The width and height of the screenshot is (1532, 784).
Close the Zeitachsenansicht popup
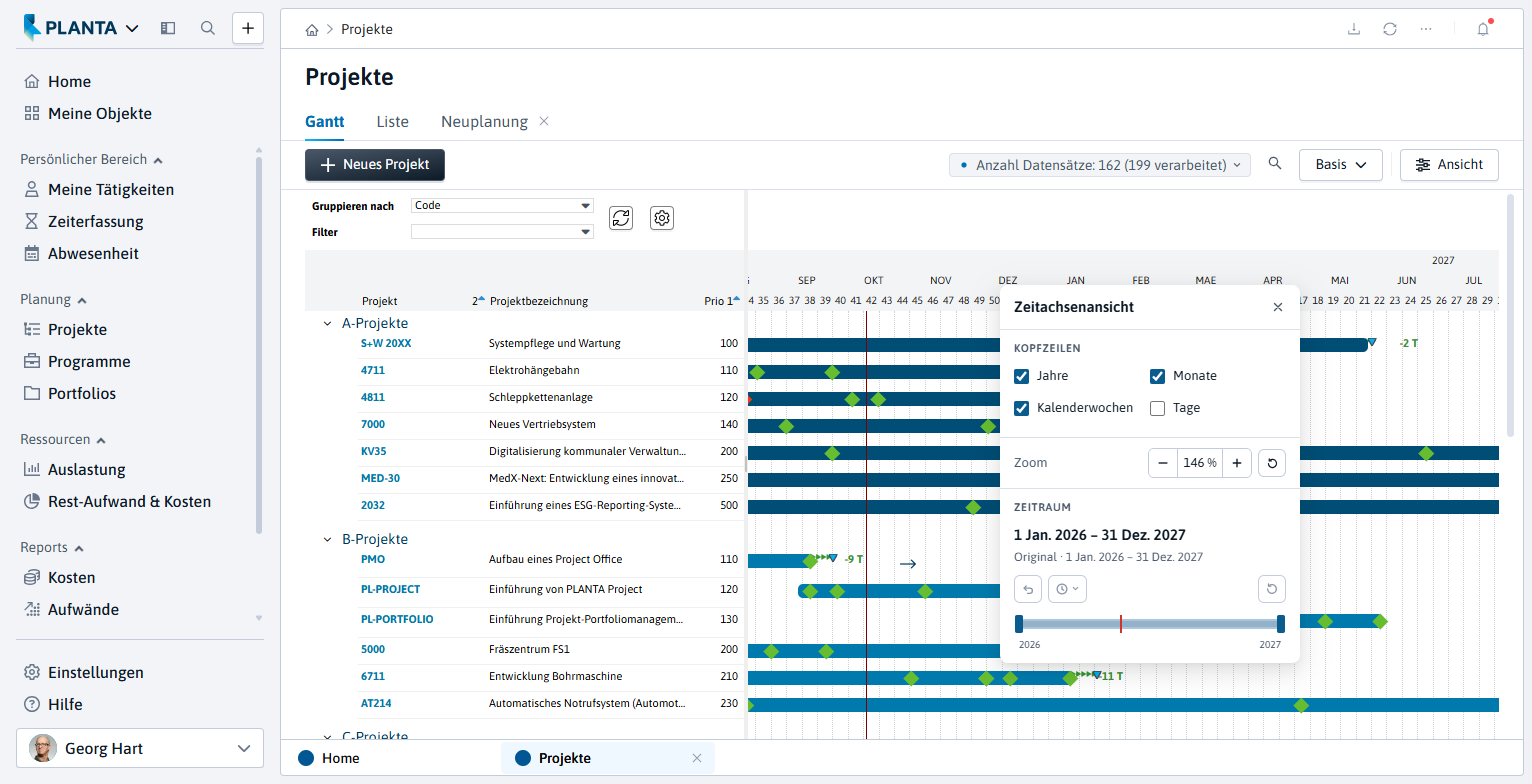pyautogui.click(x=1278, y=307)
